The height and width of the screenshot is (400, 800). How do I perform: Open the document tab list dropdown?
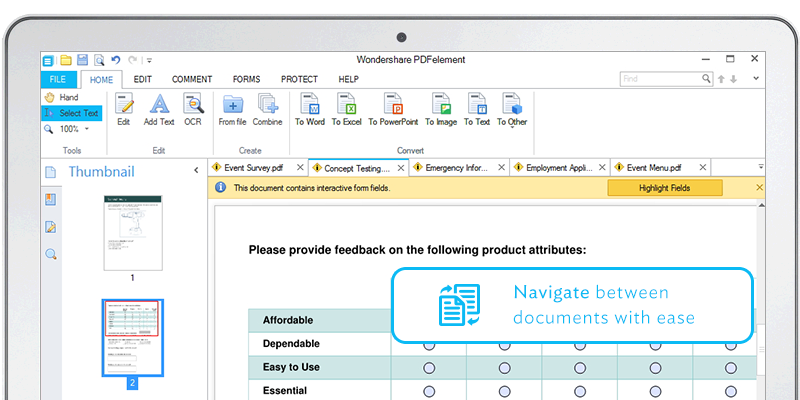pos(761,166)
